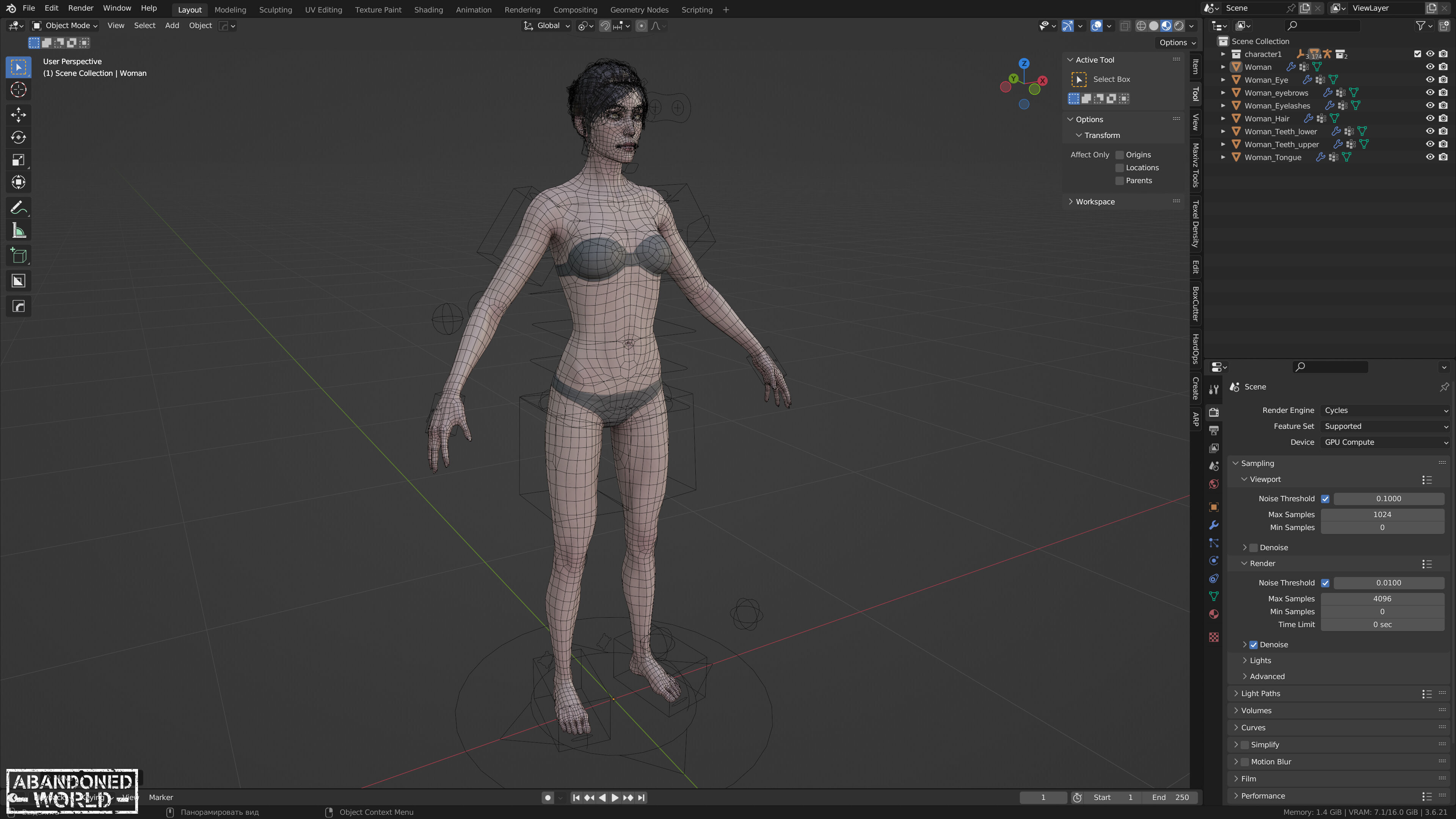
Task: Click the Options button in viewport header
Action: click(1177, 42)
